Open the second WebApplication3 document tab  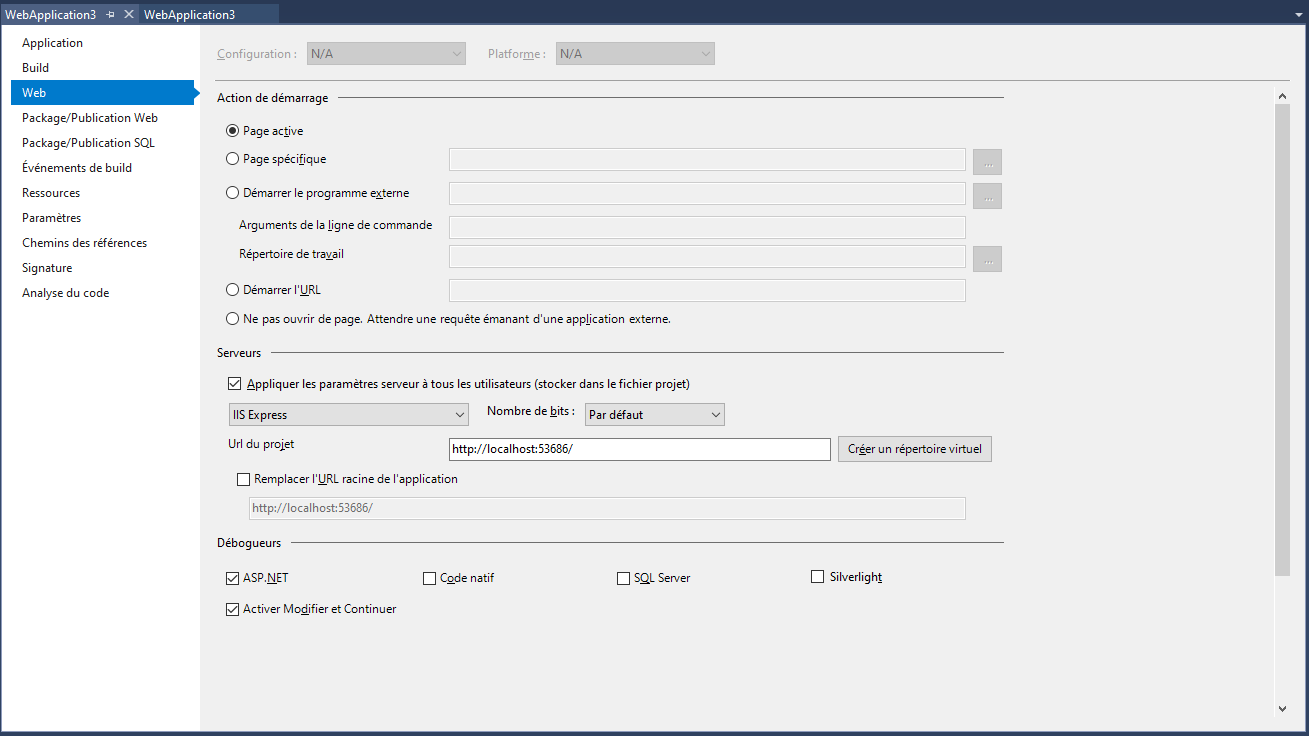pyautogui.click(x=190, y=15)
